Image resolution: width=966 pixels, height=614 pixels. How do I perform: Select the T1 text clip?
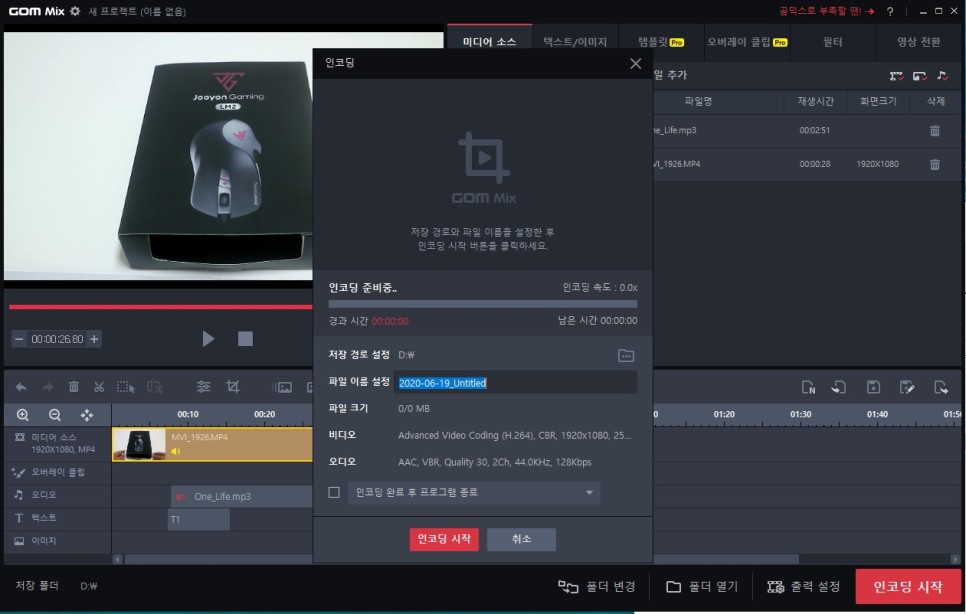[199, 519]
